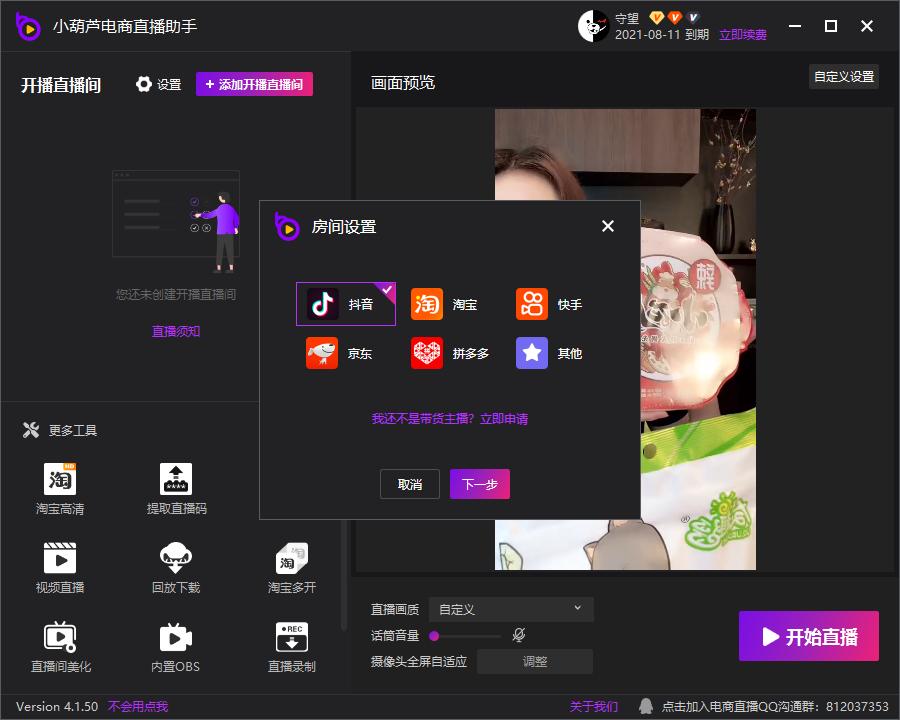900x720 pixels.
Task: Click the Version 4.1.50 text
Action: 57,706
